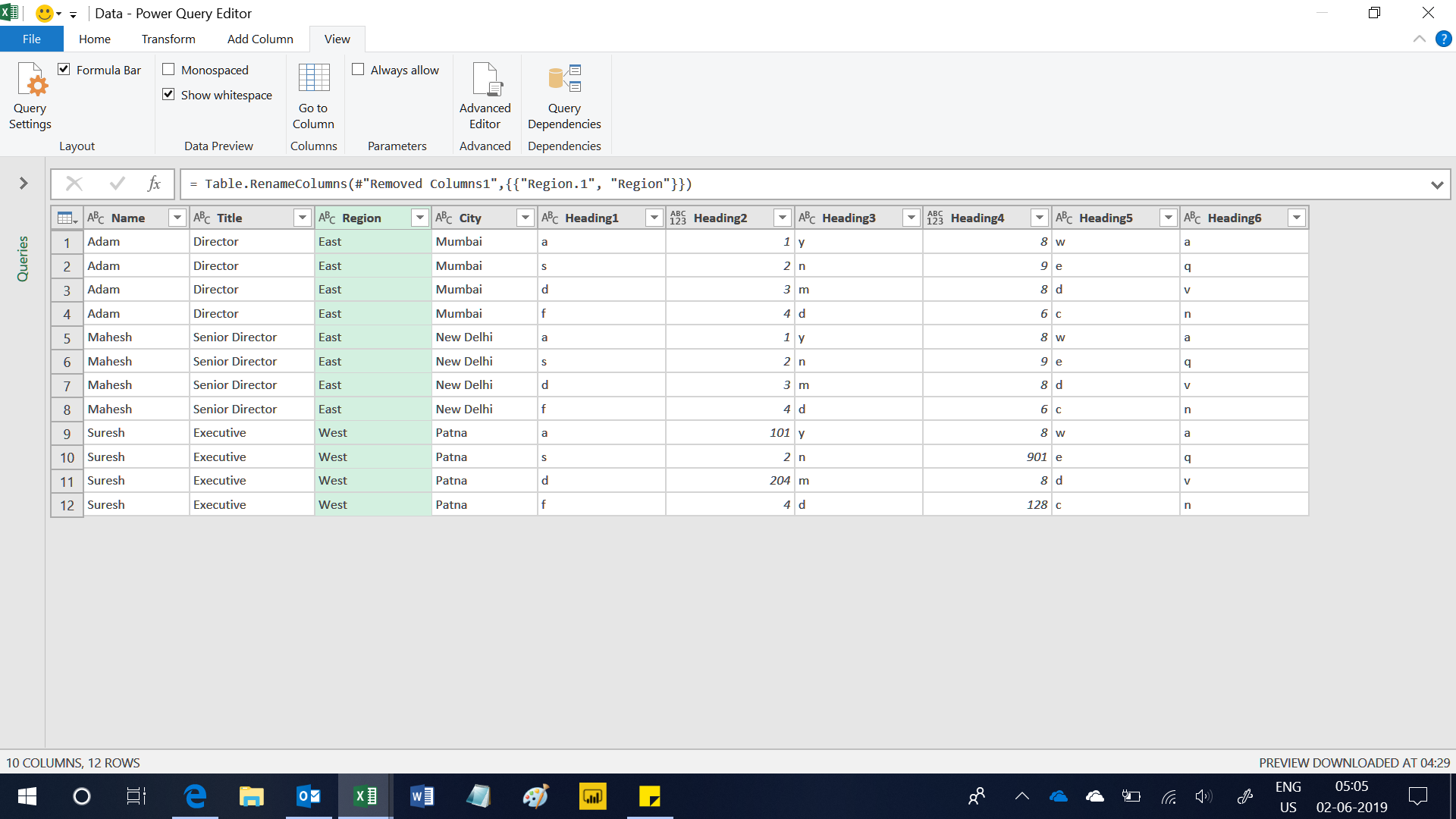Enable the Monospaced checkbox
This screenshot has width=1456, height=819.
click(x=168, y=70)
